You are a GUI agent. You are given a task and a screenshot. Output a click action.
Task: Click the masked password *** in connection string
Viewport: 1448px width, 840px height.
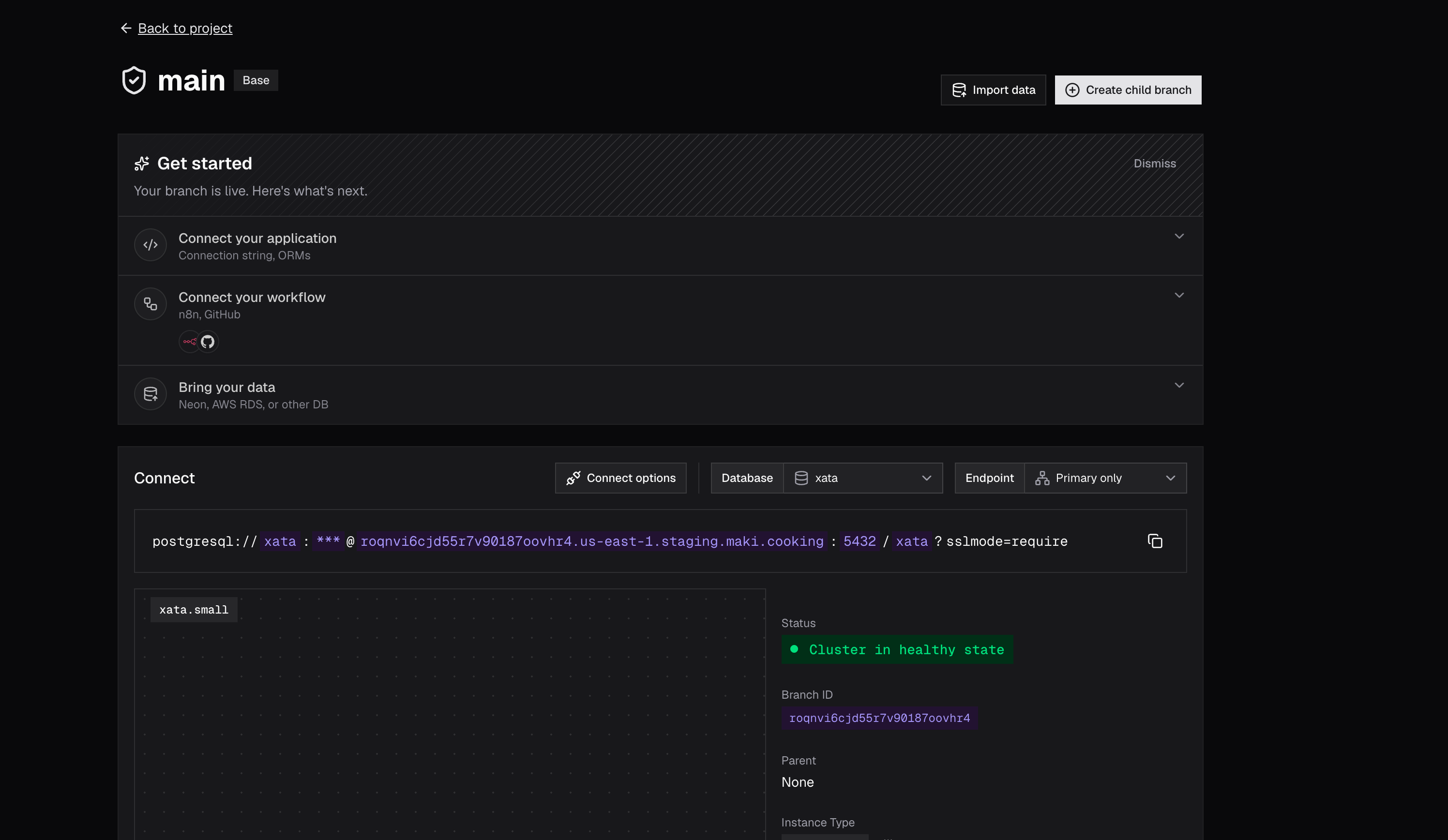[x=328, y=541]
